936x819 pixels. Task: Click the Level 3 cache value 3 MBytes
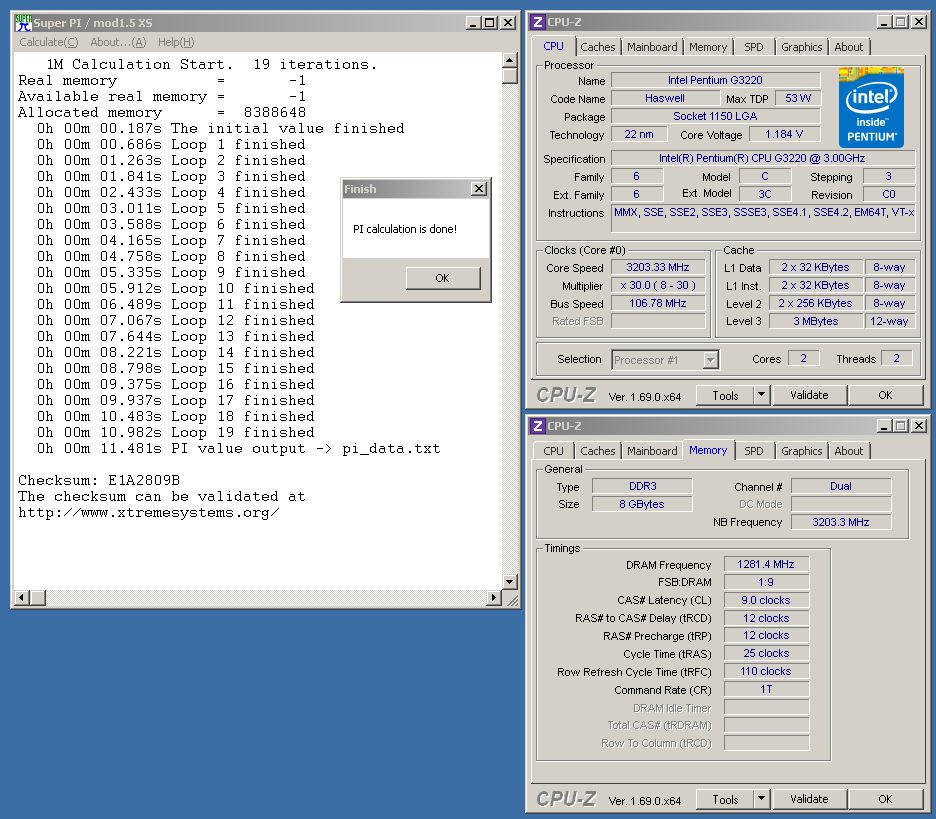[x=815, y=321]
